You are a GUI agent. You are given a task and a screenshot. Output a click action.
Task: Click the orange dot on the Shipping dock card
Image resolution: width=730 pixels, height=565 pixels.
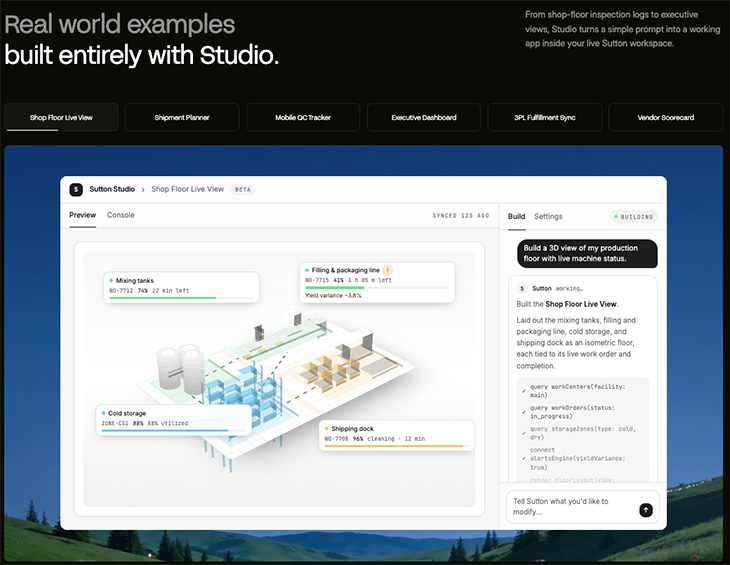(327, 429)
